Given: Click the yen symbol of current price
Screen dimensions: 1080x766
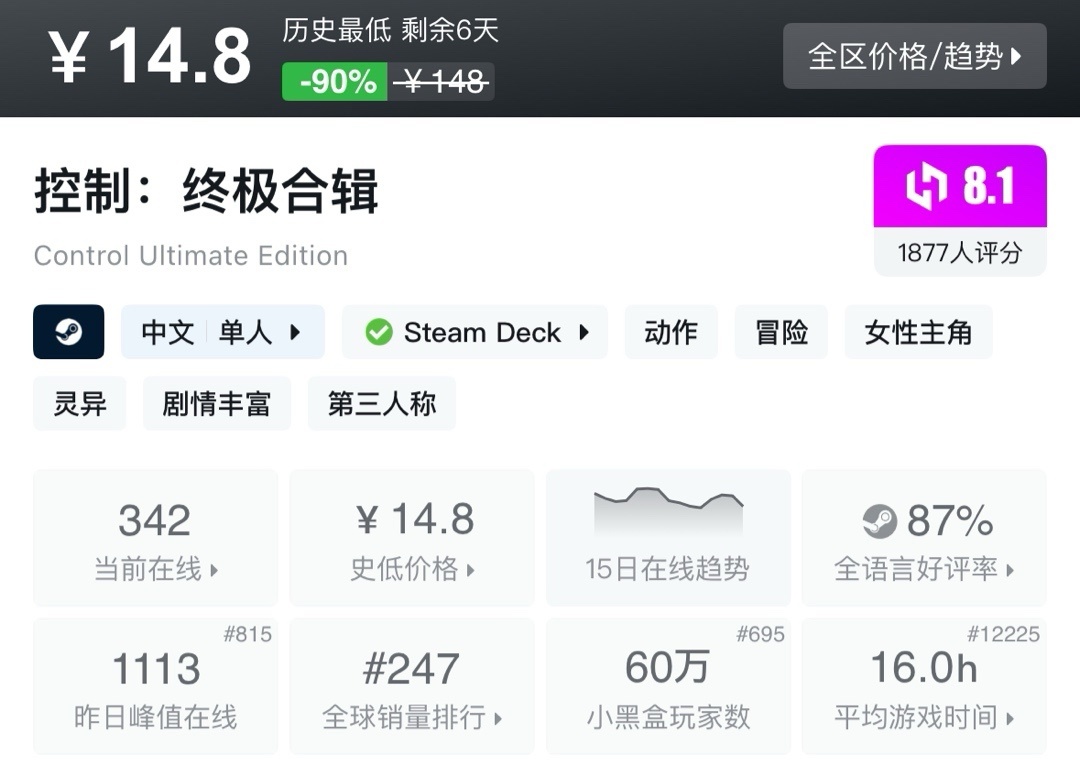Looking at the screenshot, I should tap(69, 56).
